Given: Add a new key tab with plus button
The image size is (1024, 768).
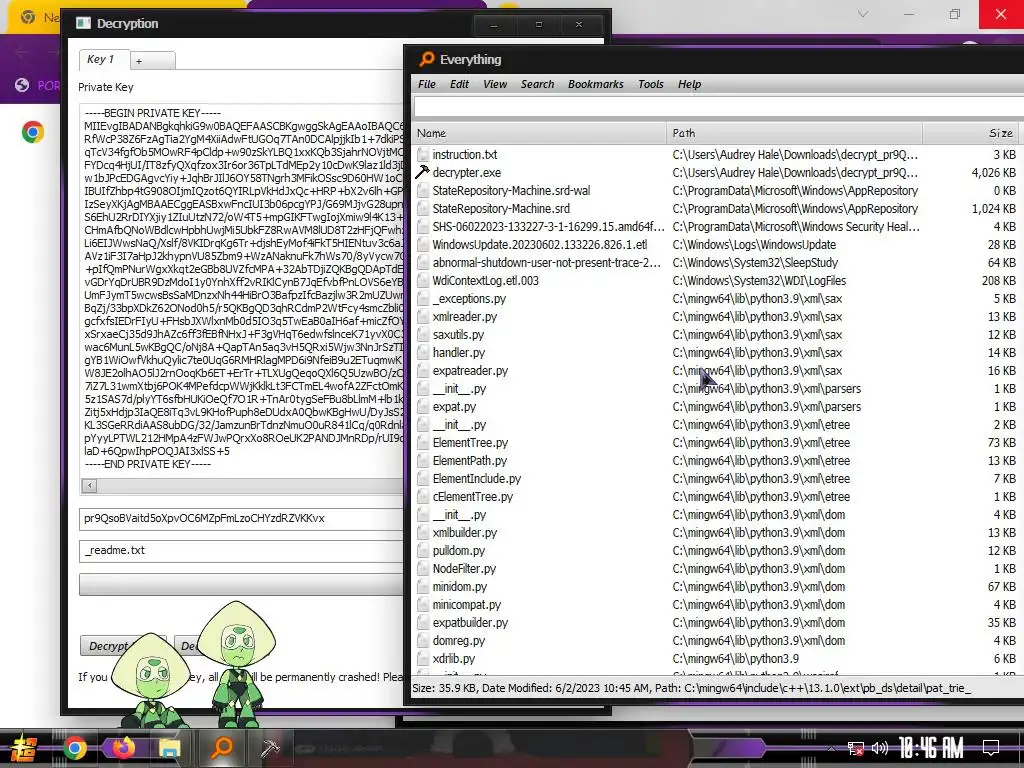Looking at the screenshot, I should (x=152, y=61).
